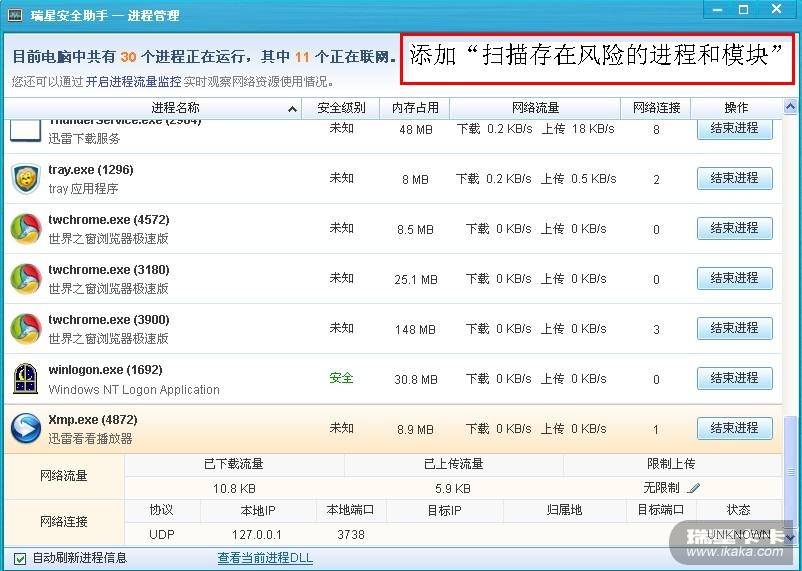
Task: Sort by the 安全级别 column header
Action: tap(341, 108)
